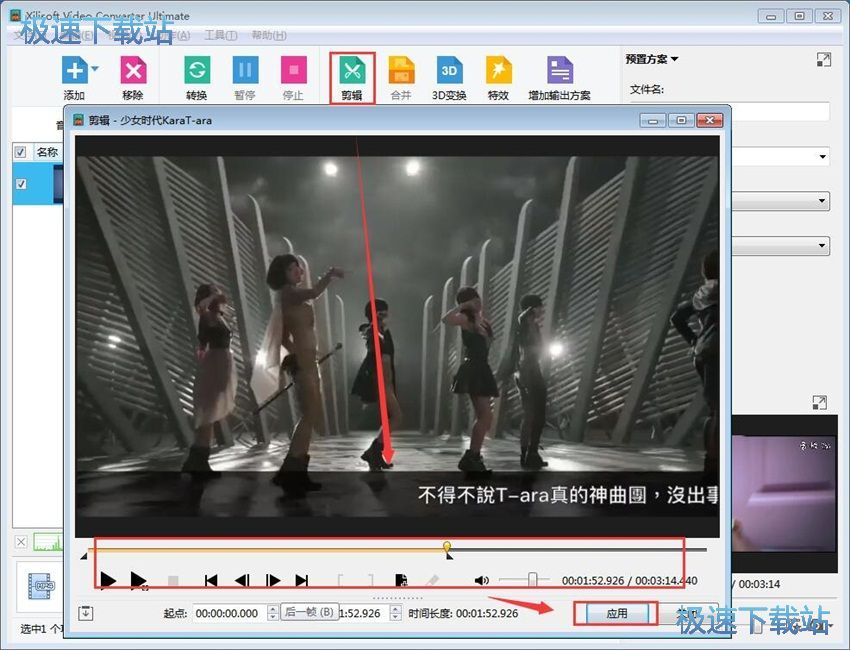Screen dimensions: 850x650
Task: Click the 名称 column header
Action: point(47,152)
